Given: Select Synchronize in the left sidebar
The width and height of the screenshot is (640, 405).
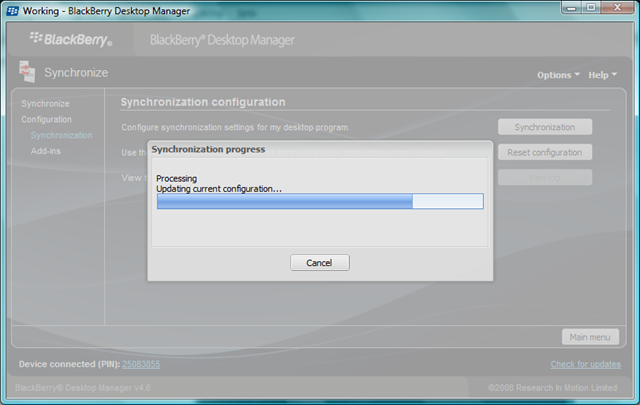Looking at the screenshot, I should tap(45, 104).
